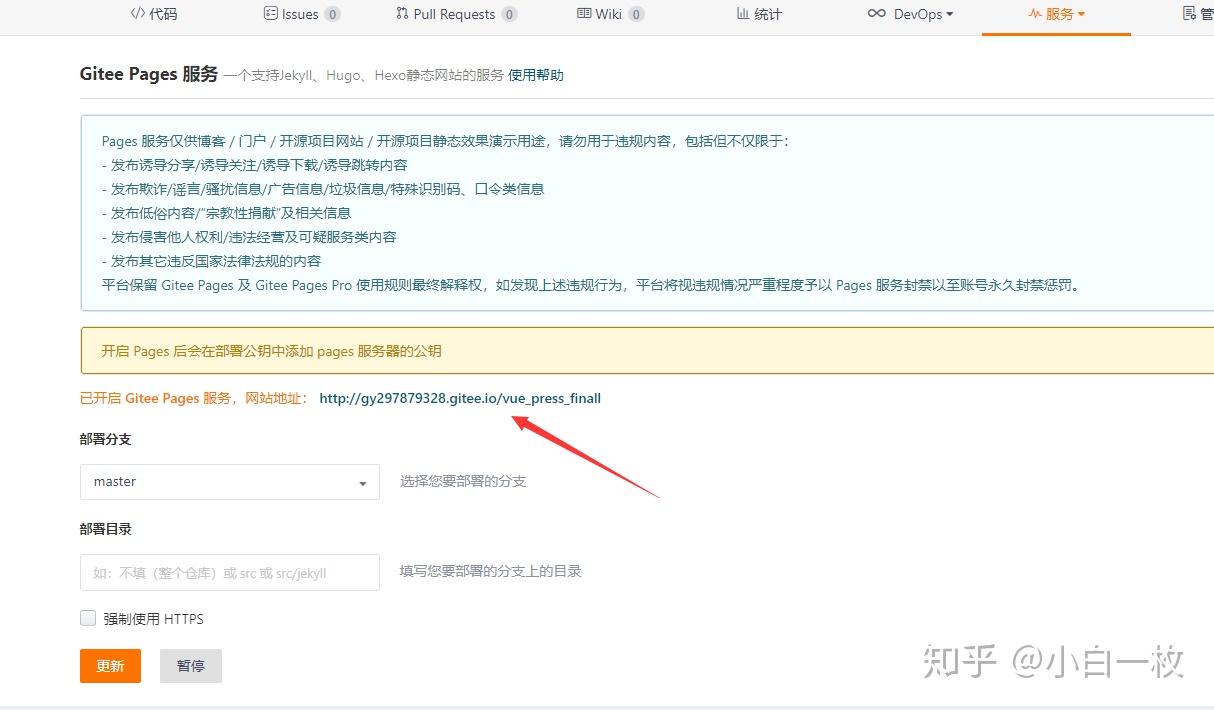Click the 服务 pulse waveform icon
Image resolution: width=1214 pixels, height=710 pixels.
pos(1033,14)
